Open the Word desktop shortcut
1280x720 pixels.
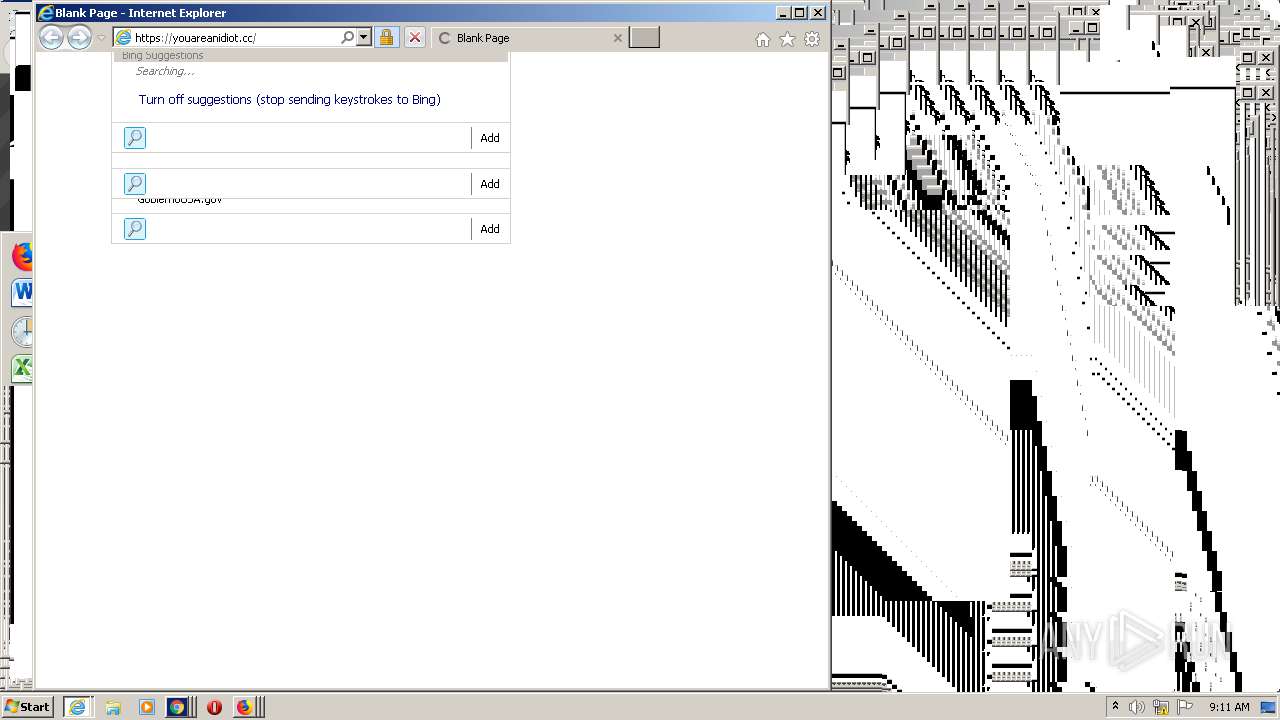[x=22, y=292]
